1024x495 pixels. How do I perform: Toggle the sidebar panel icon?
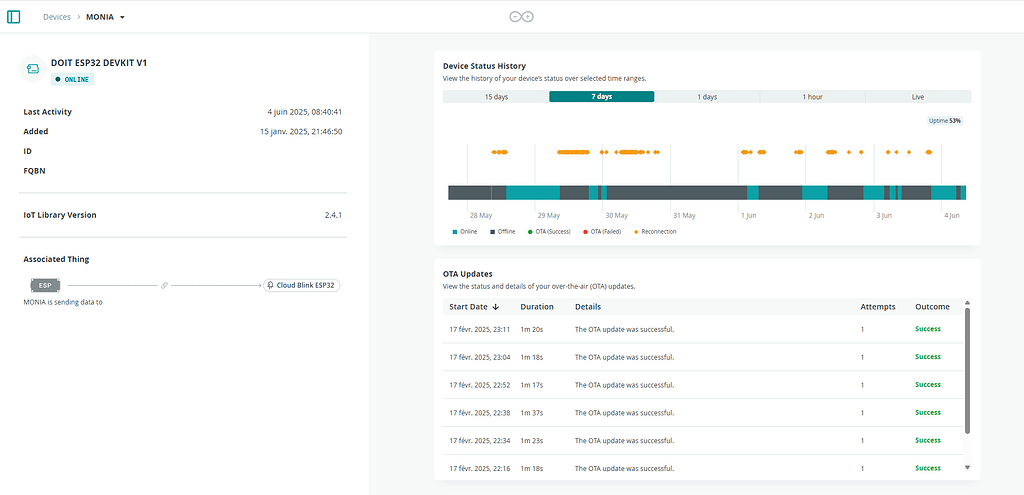[x=14, y=17]
